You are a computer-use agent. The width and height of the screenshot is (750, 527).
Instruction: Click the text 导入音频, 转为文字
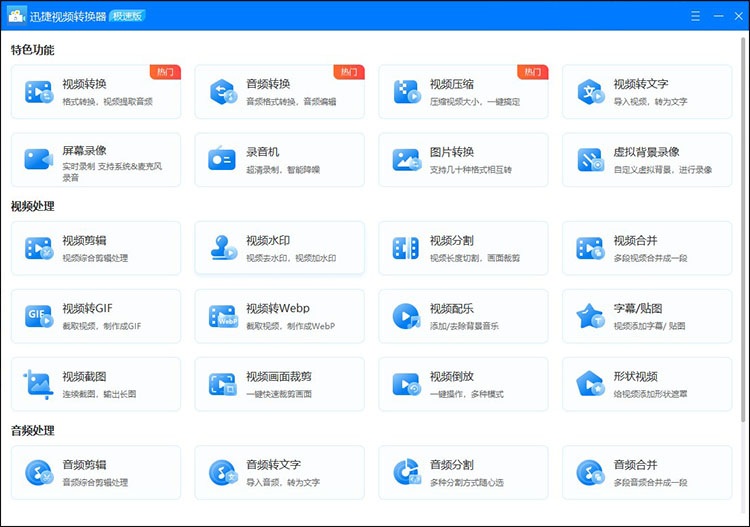(x=283, y=482)
